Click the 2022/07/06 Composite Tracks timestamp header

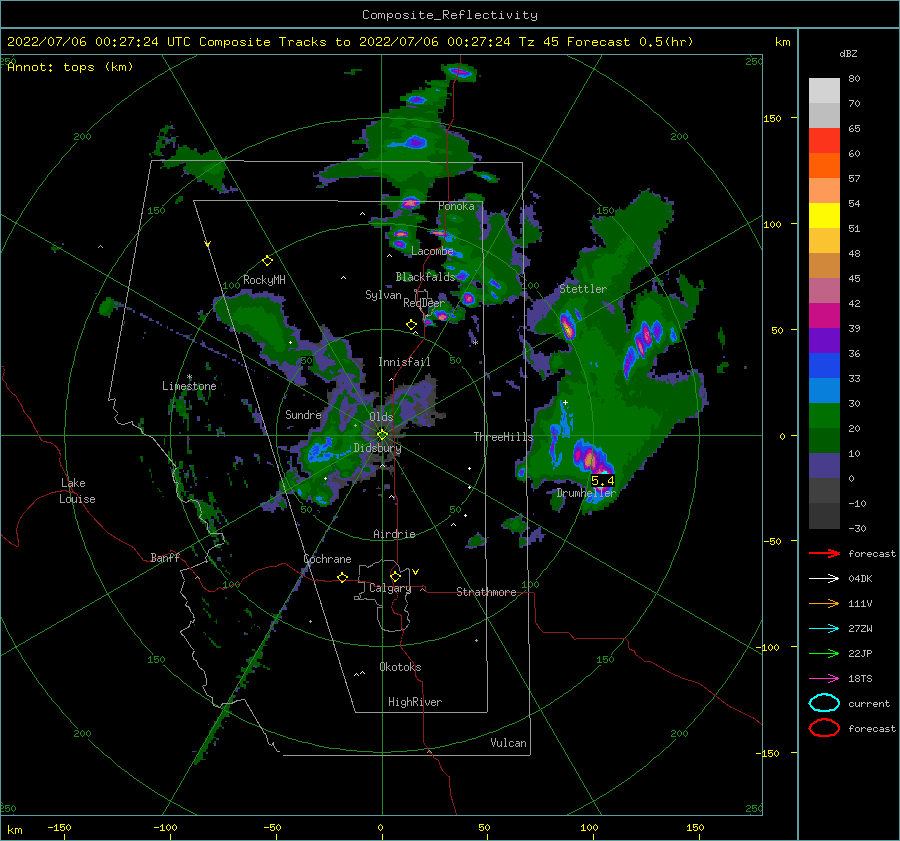350,42
